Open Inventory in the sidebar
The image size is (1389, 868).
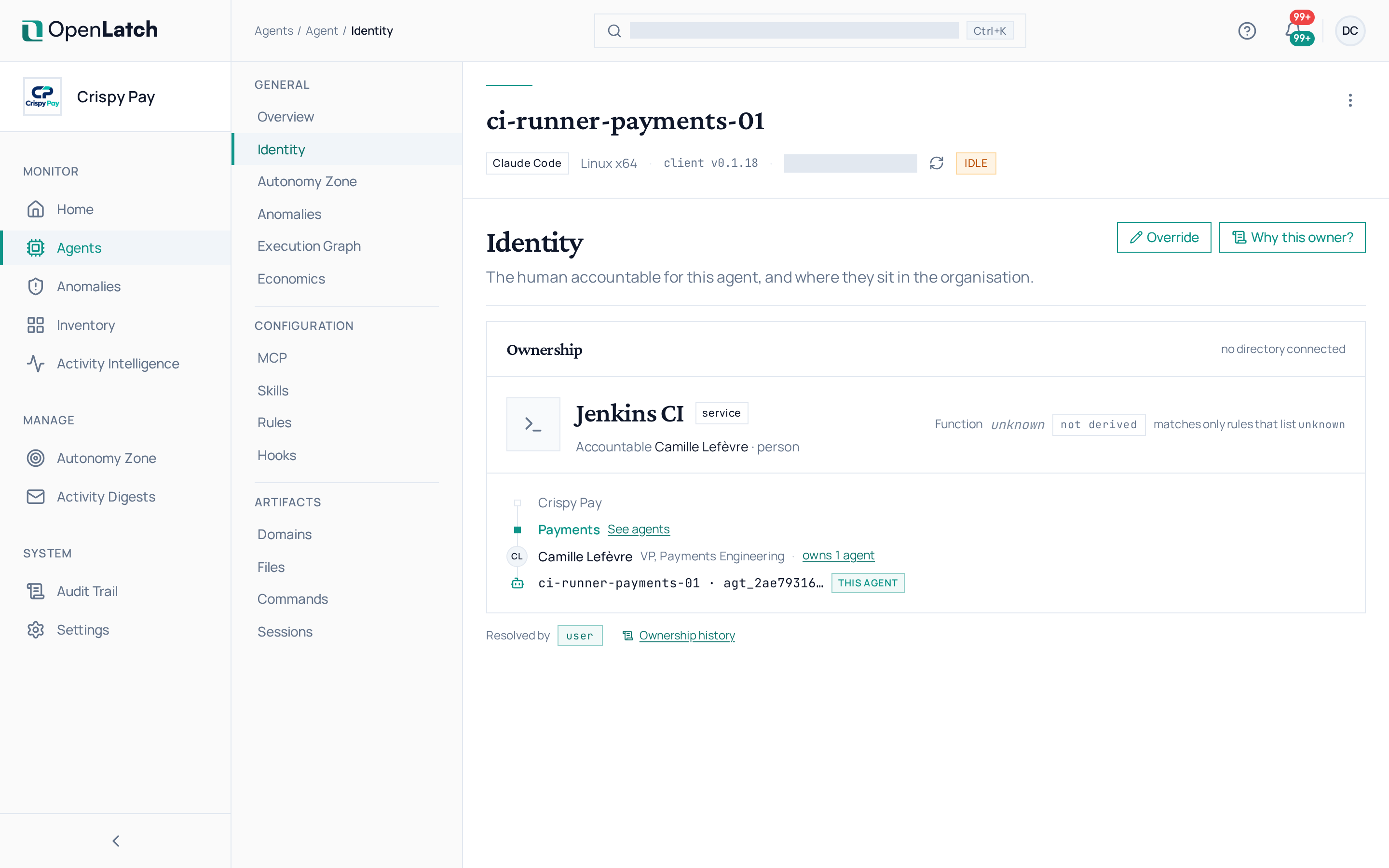tap(115, 325)
